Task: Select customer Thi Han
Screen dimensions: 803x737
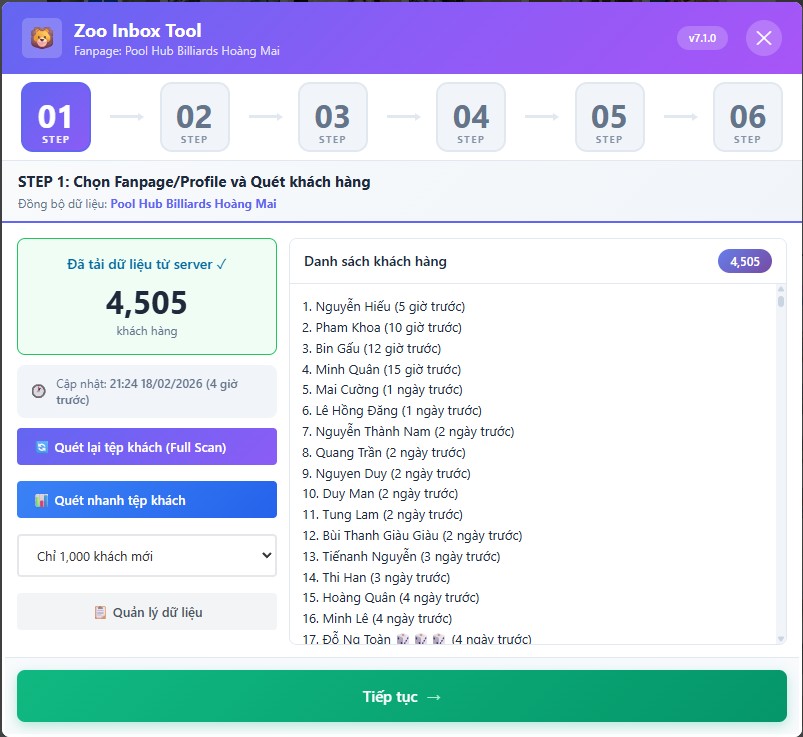Action: 376,578
